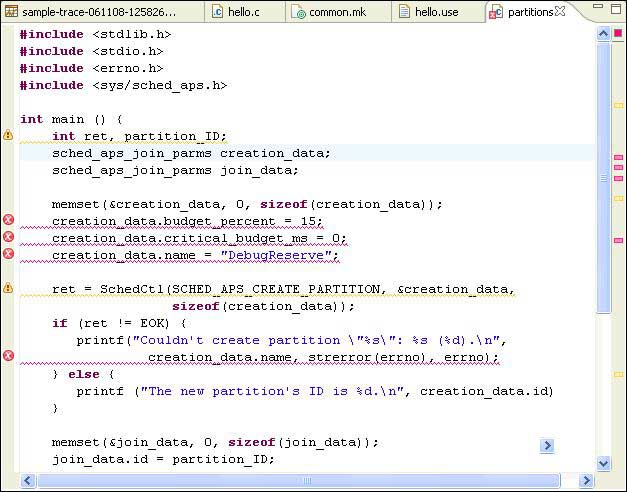Screen dimensions: 627x492
Task: Click the error icon beside creation_data.name = "DebugReserve"
Action: click(x=8, y=254)
